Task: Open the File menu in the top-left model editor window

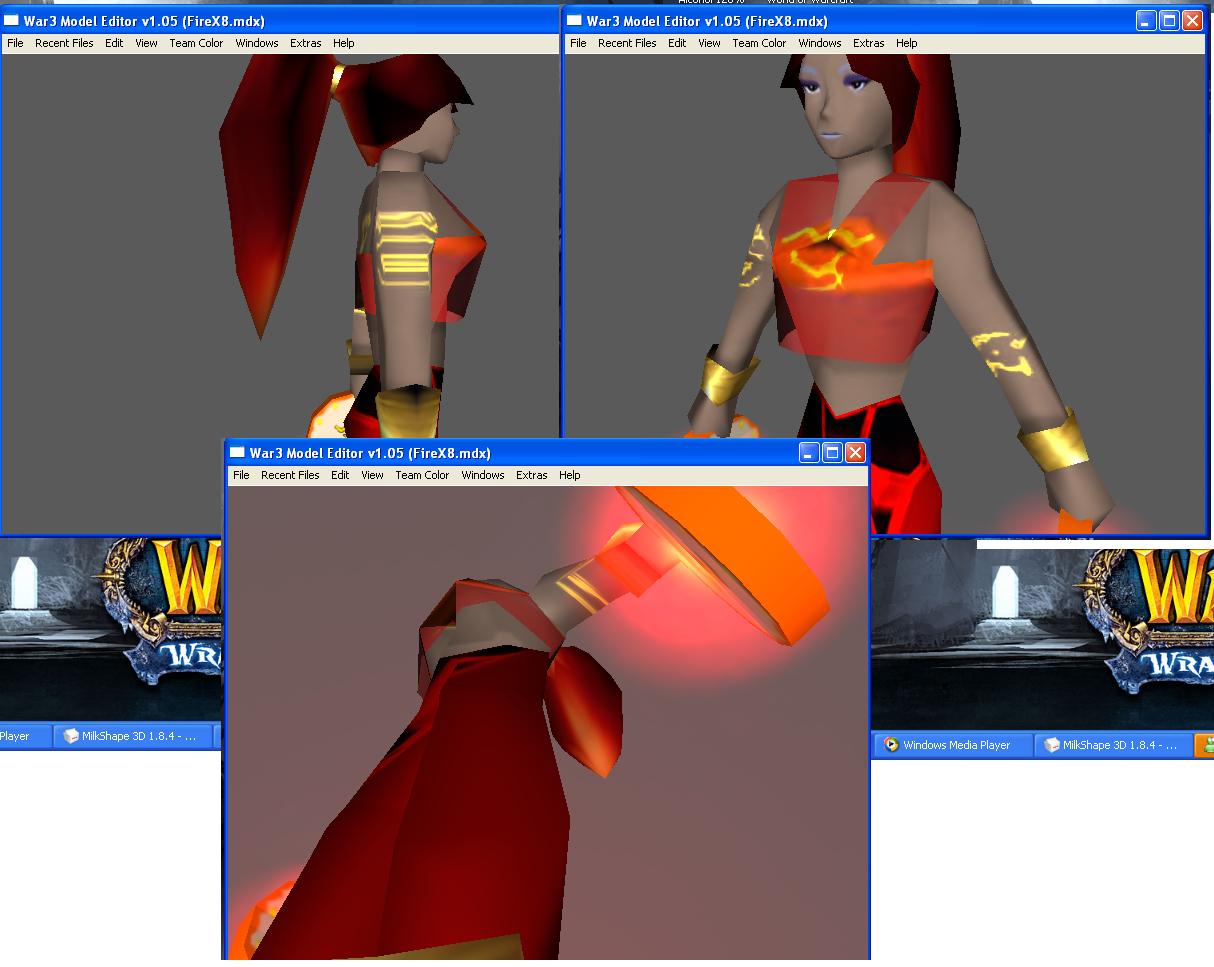Action: tap(16, 43)
